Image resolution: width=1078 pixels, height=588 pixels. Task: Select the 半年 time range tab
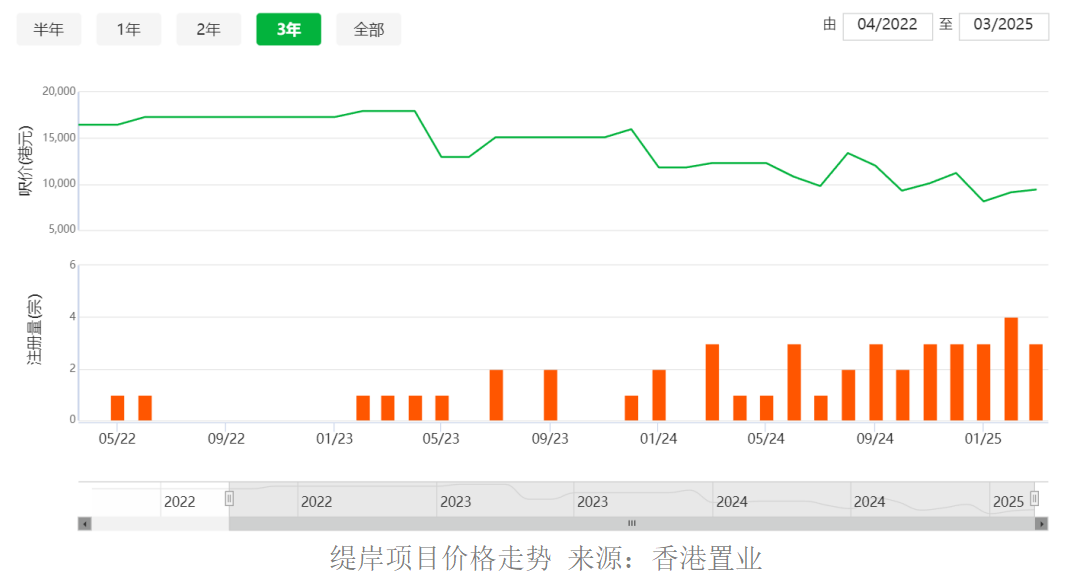(x=49, y=30)
